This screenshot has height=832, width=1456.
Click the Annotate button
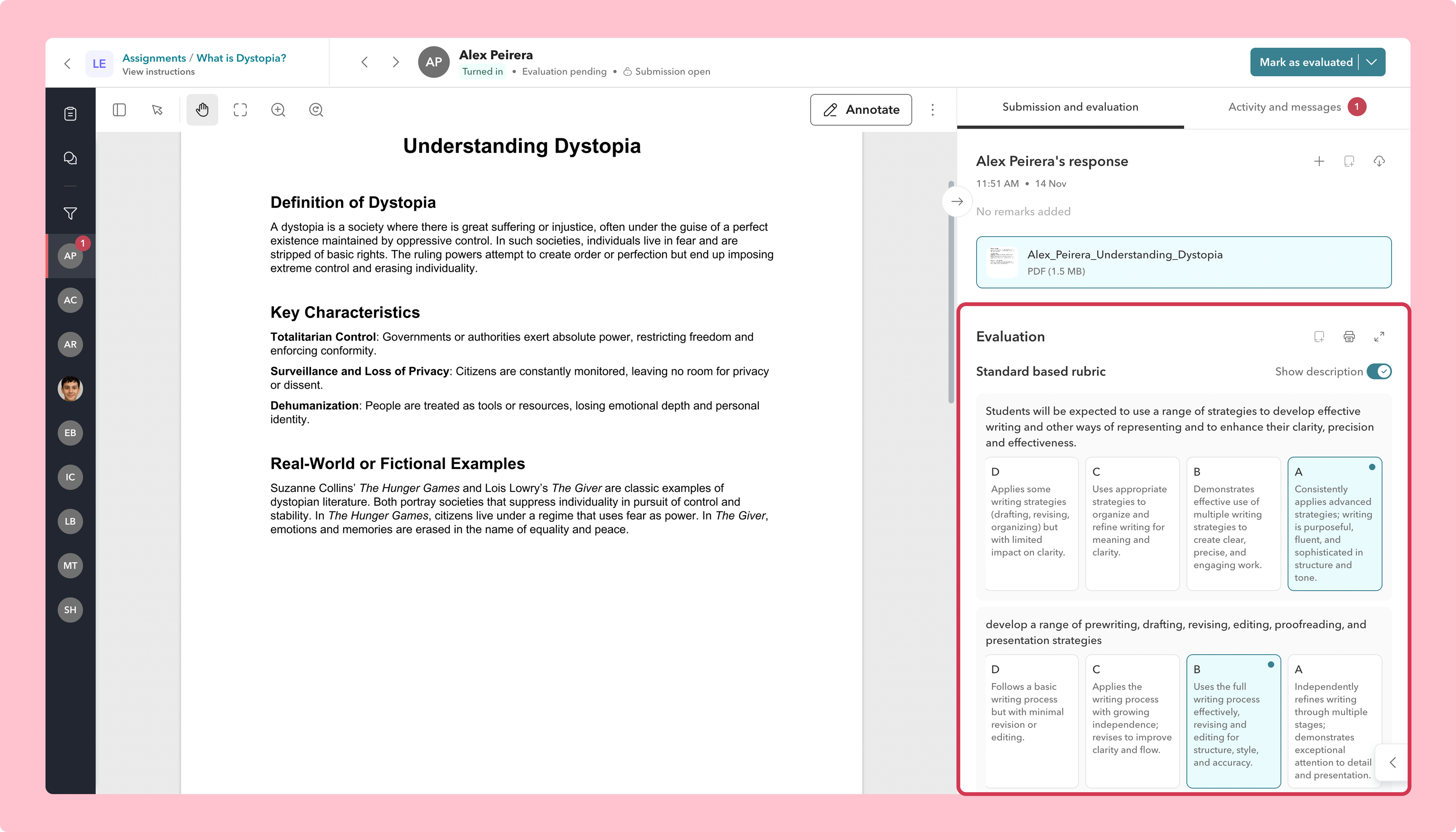[861, 110]
